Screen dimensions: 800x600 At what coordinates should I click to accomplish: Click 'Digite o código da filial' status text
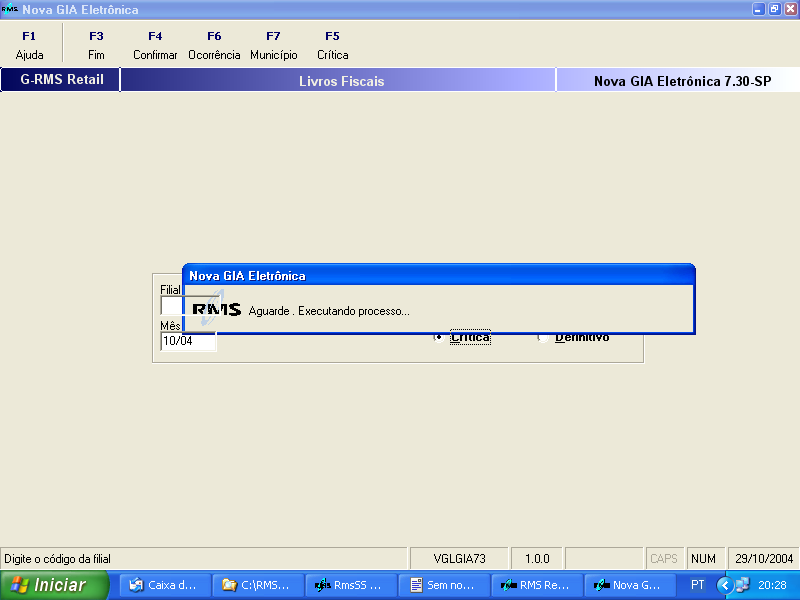point(57,559)
